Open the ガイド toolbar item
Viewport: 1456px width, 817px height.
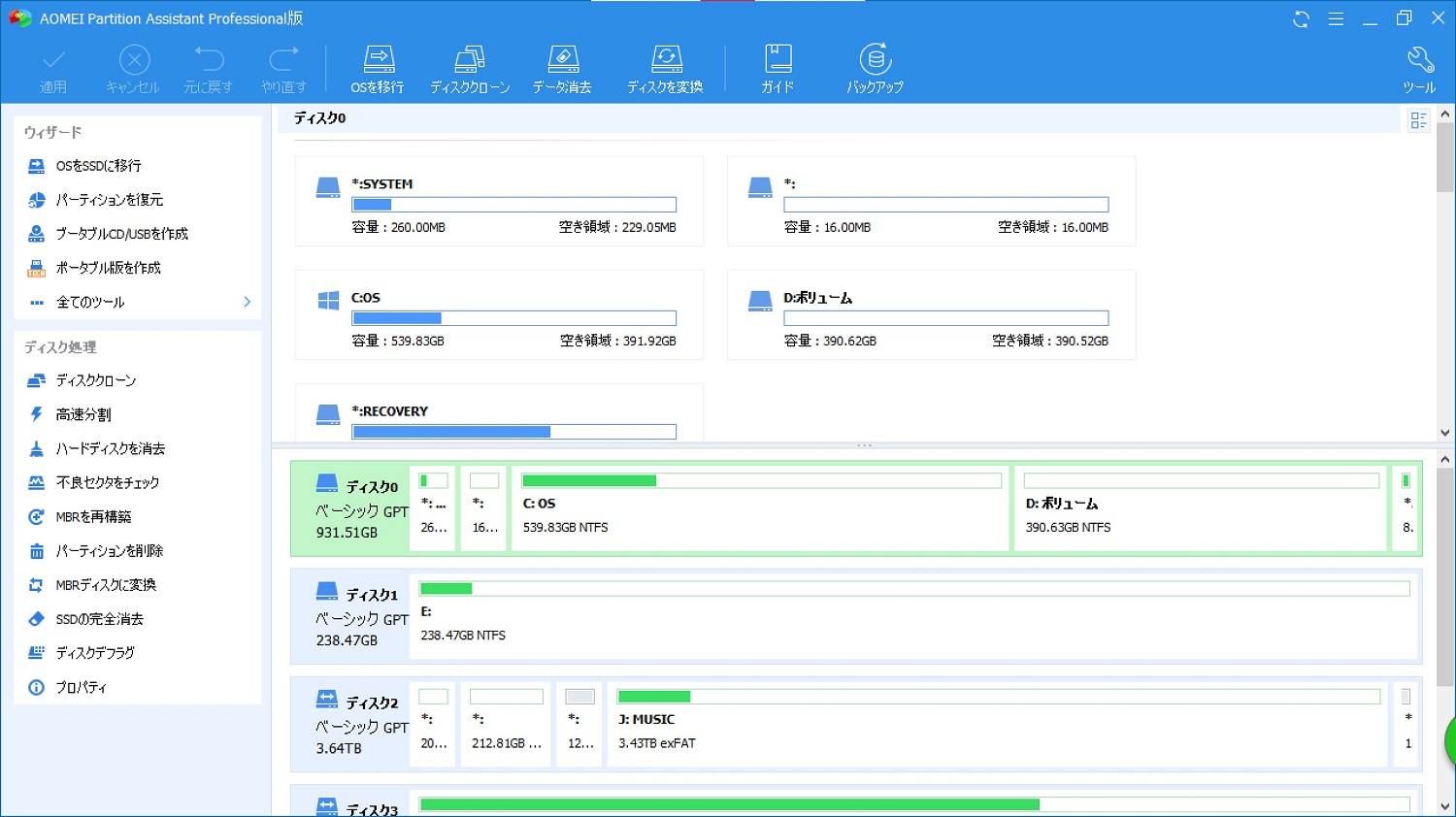click(x=778, y=69)
